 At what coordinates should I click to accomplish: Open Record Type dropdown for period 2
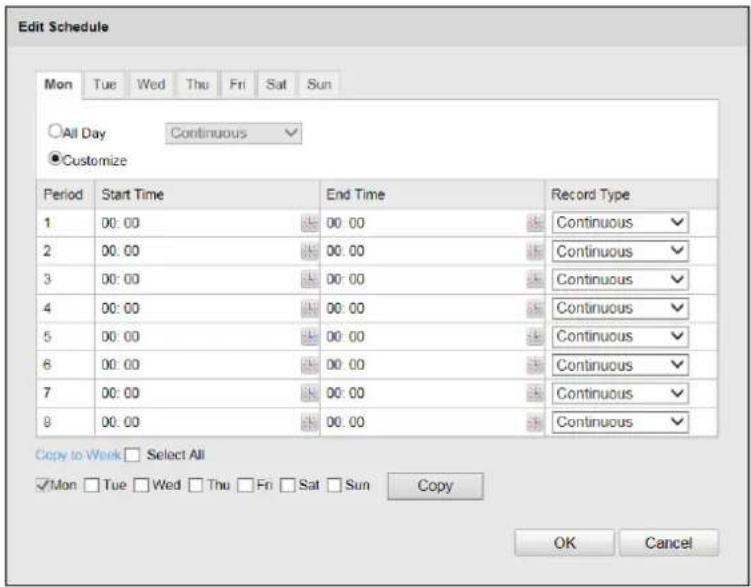620,251
